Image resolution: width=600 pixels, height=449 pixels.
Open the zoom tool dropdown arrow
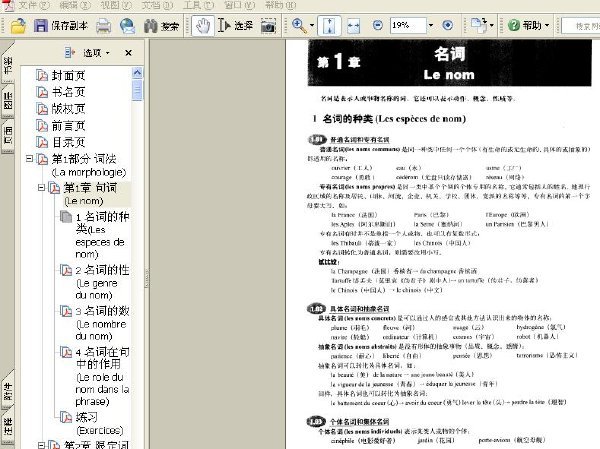pos(312,26)
